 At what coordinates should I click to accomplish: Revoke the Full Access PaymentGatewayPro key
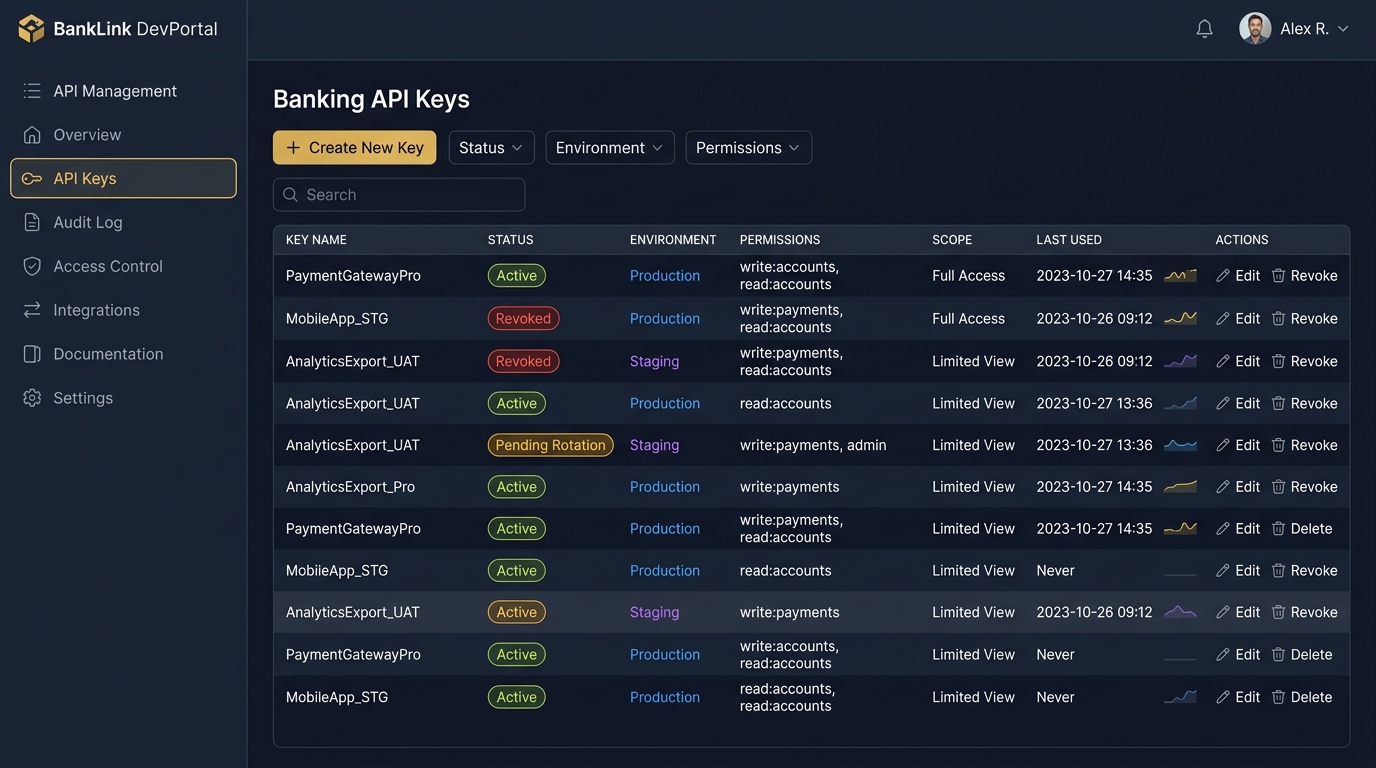[1305, 276]
